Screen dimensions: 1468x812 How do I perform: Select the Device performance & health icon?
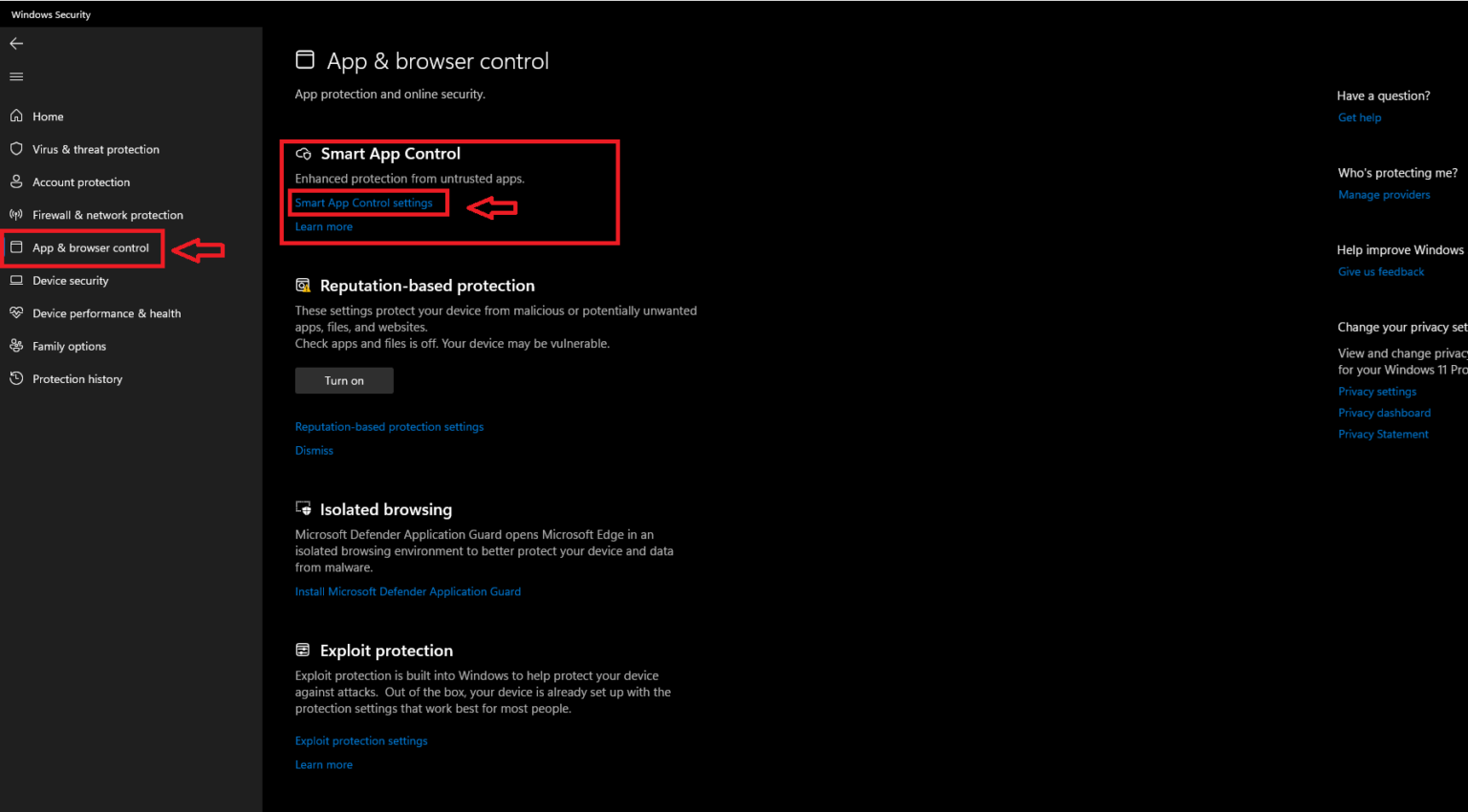pyautogui.click(x=16, y=312)
